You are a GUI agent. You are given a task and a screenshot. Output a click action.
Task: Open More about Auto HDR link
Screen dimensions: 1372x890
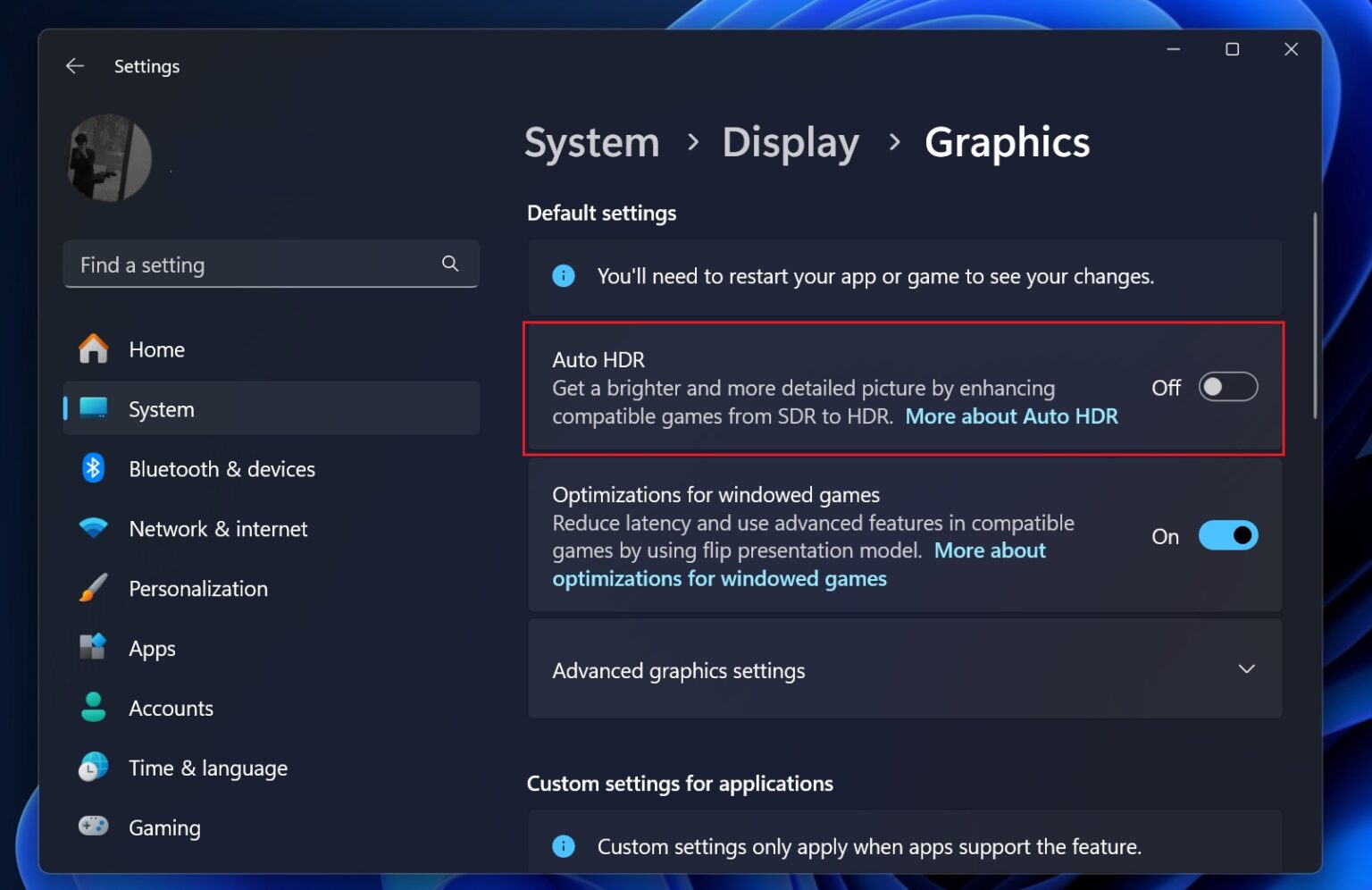click(x=1011, y=416)
